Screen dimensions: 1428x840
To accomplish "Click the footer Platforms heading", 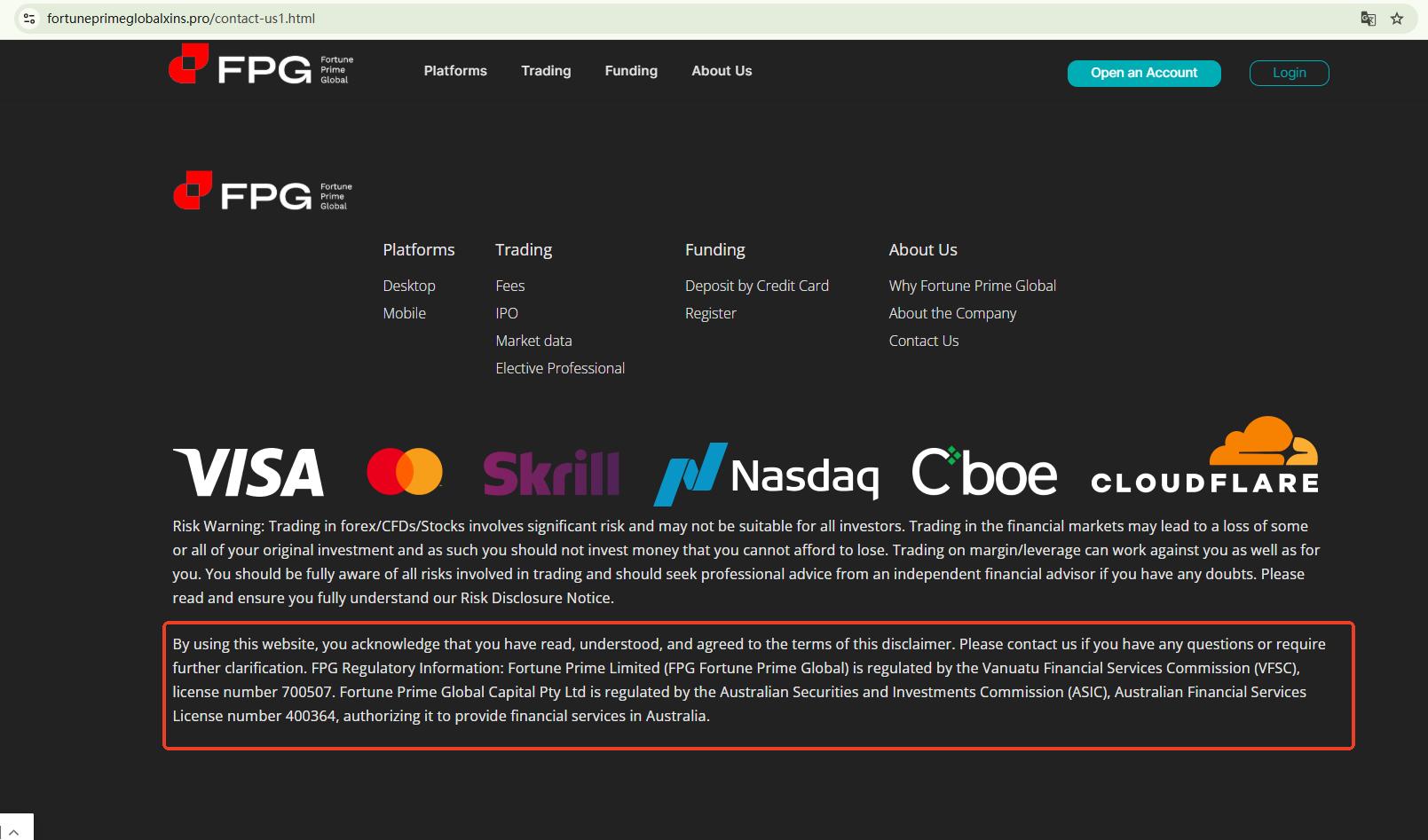I will click(419, 250).
